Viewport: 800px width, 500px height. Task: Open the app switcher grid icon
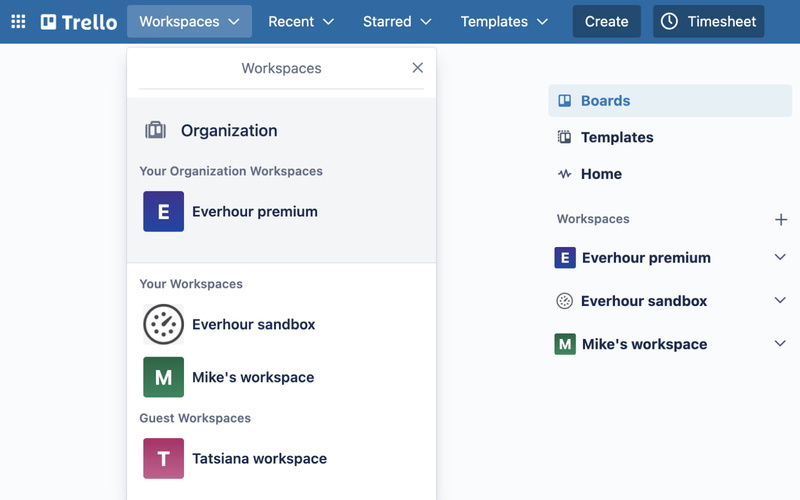click(x=18, y=21)
